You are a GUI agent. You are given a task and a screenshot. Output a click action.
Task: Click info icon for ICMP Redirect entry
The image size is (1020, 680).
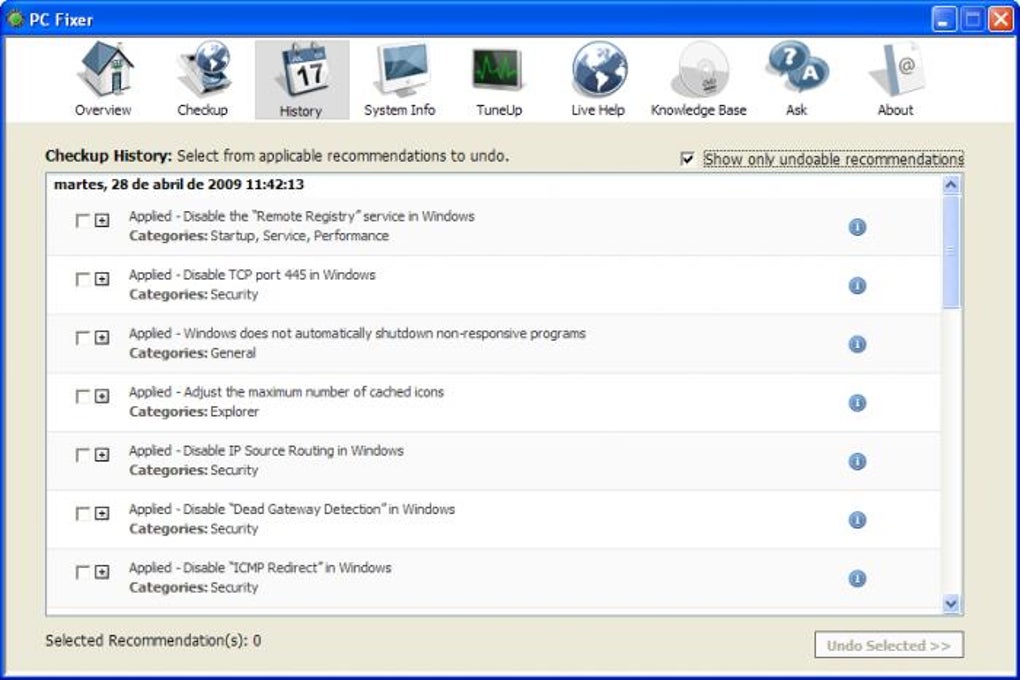point(857,578)
